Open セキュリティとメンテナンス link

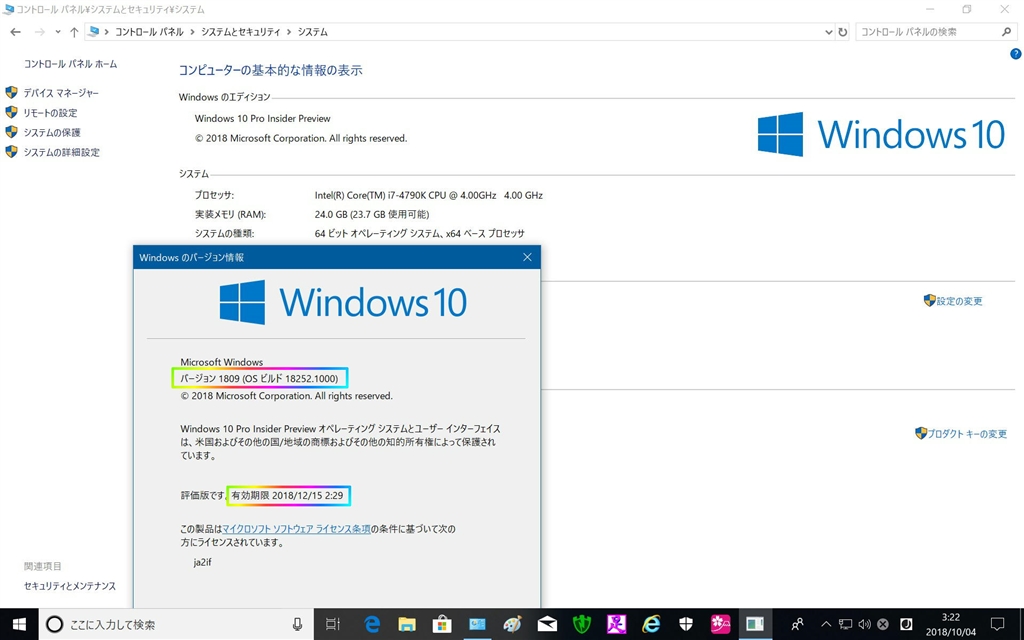70,586
